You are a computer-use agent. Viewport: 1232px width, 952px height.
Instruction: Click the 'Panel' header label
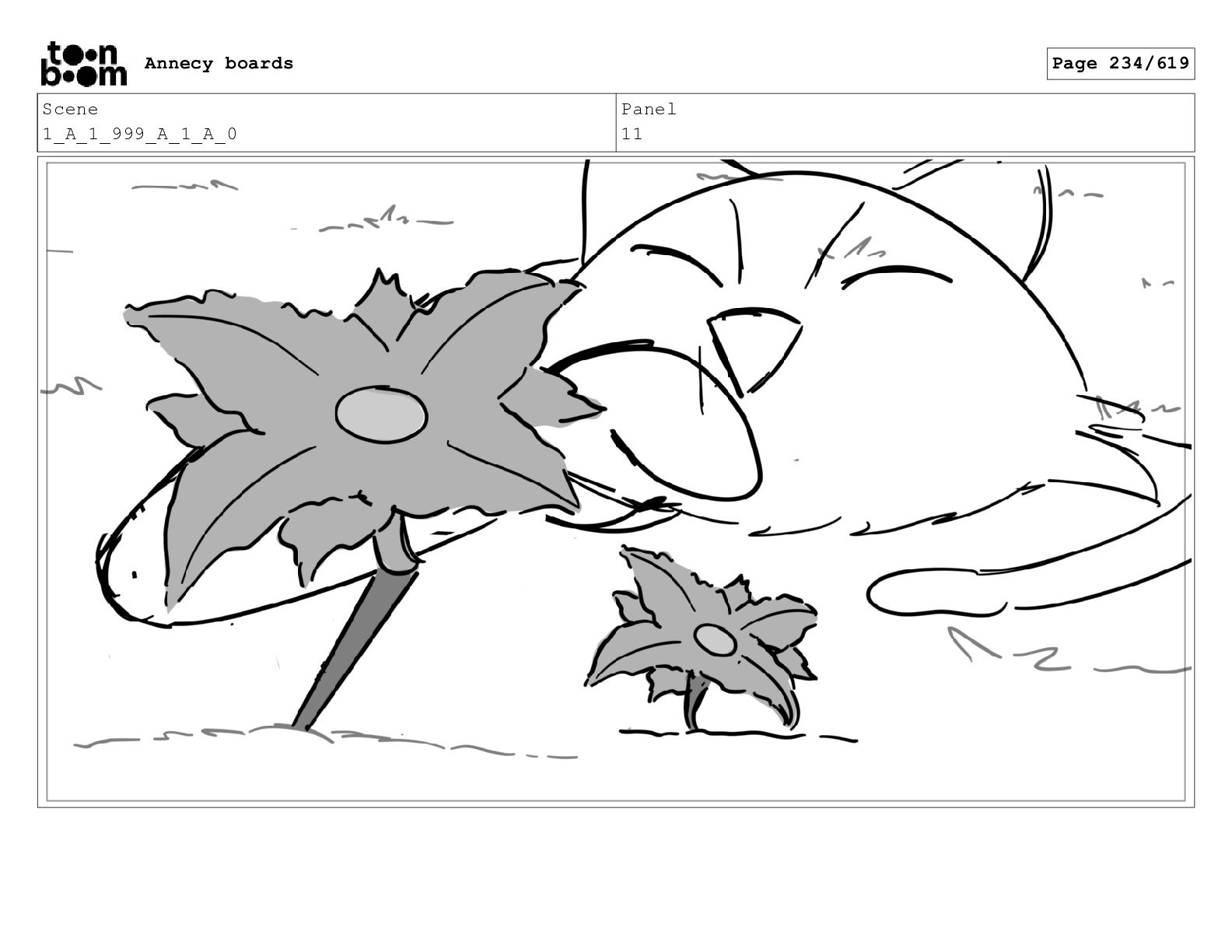(649, 110)
